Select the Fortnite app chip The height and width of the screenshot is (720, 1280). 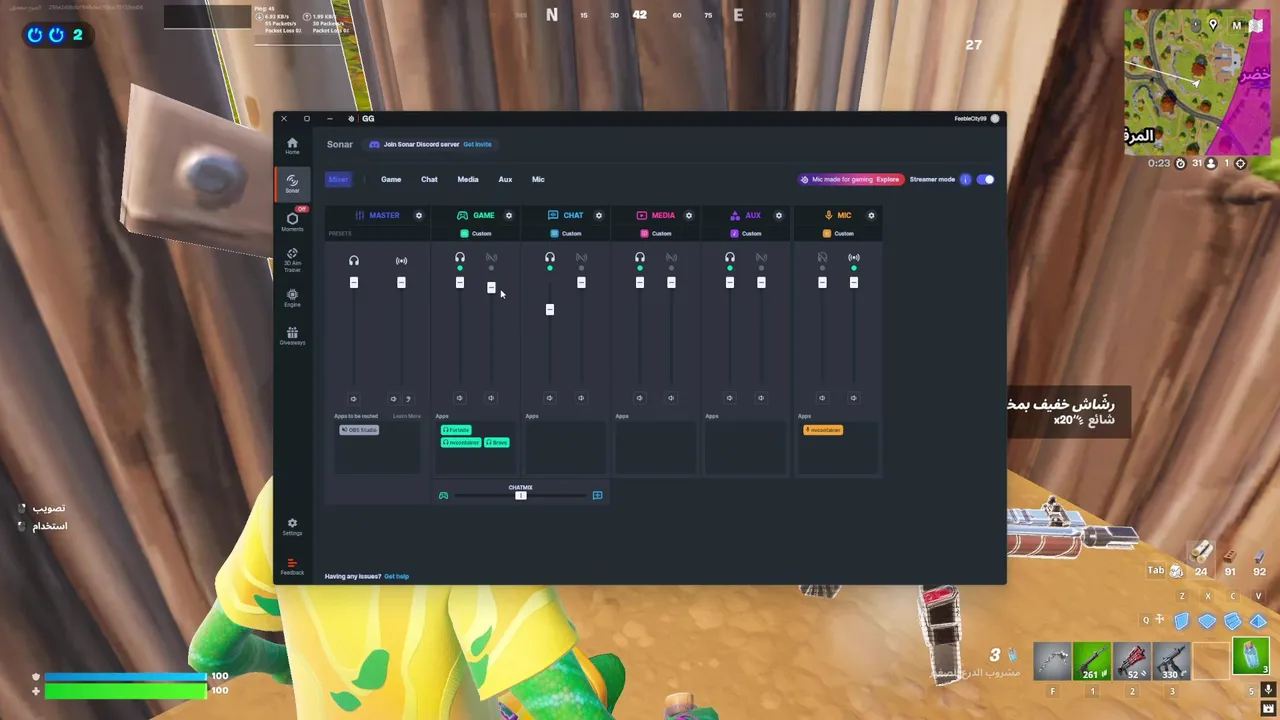point(456,430)
